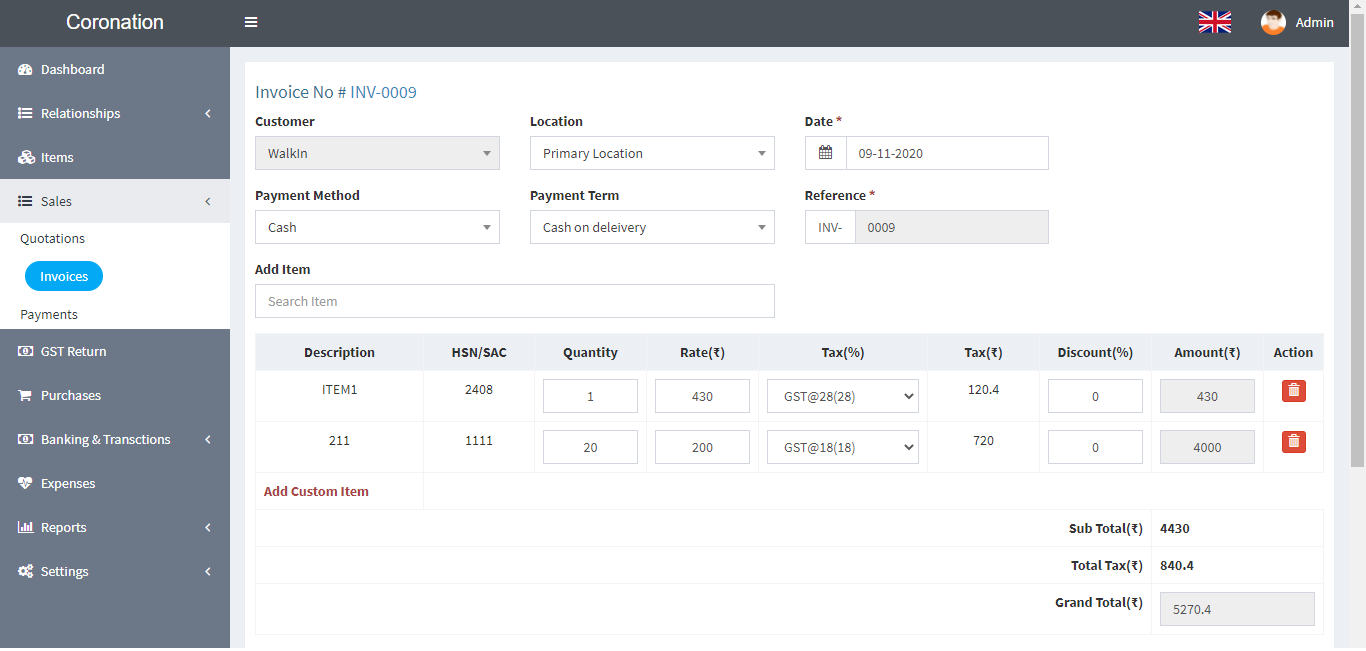Open Items in the sidebar
The height and width of the screenshot is (651, 1366).
(115, 157)
